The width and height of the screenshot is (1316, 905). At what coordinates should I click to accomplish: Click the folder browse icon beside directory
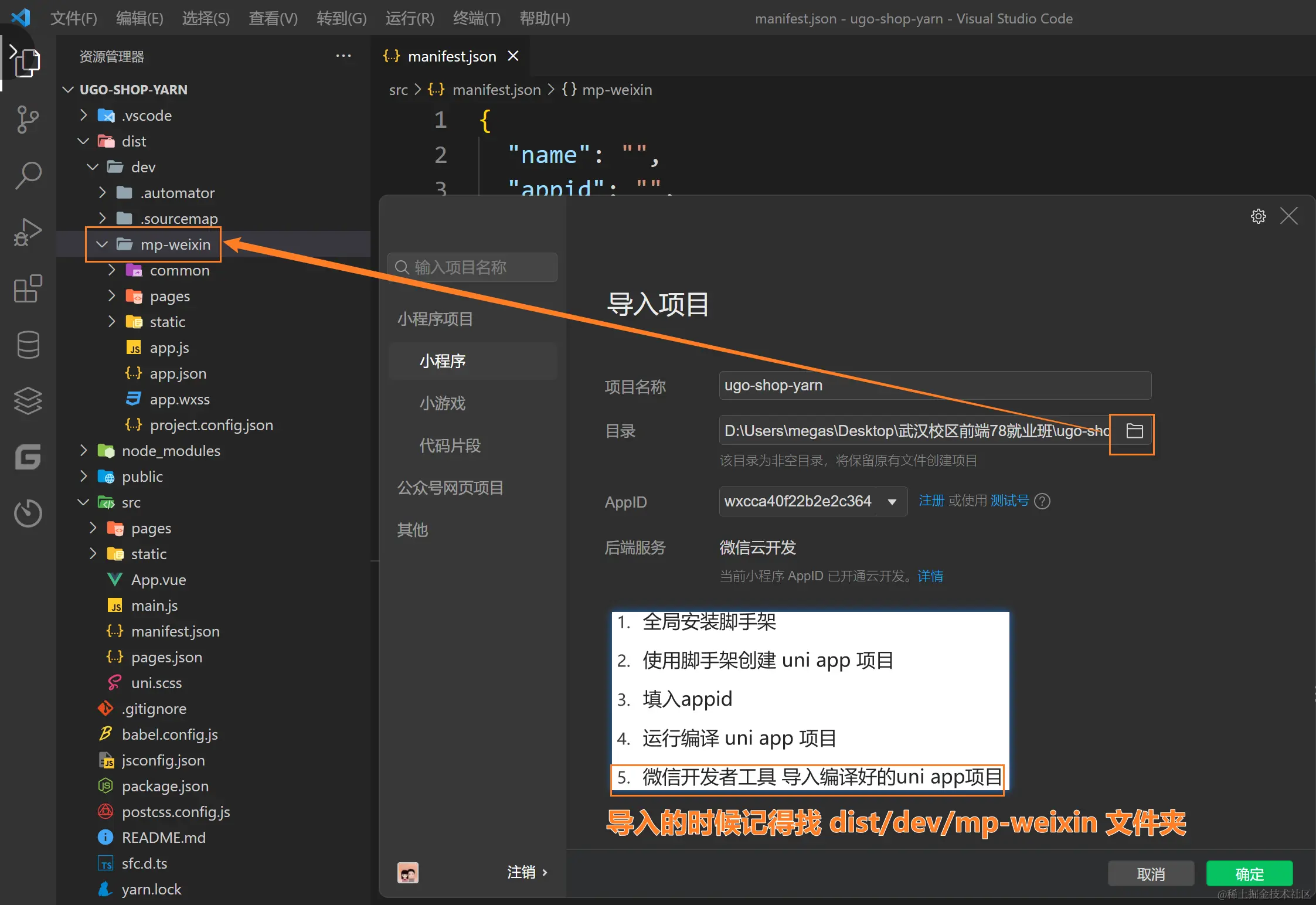tap(1134, 431)
